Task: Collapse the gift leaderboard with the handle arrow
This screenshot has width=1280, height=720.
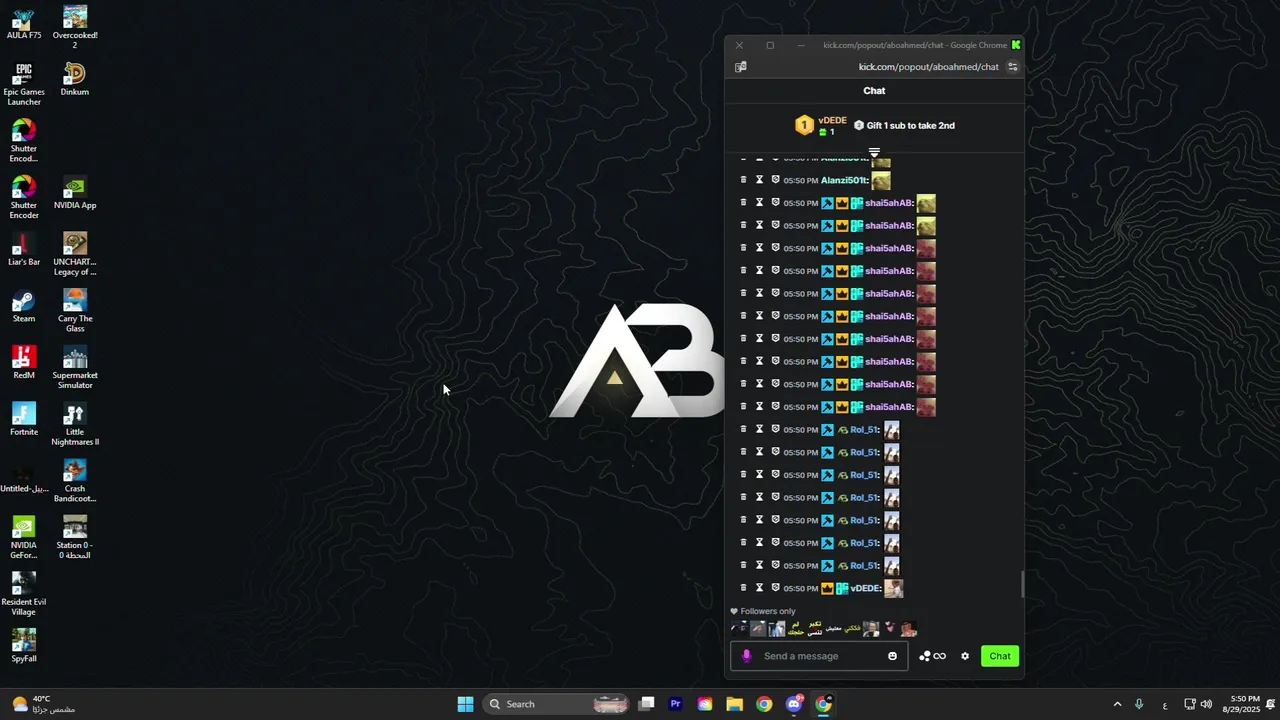Action: pos(874,153)
